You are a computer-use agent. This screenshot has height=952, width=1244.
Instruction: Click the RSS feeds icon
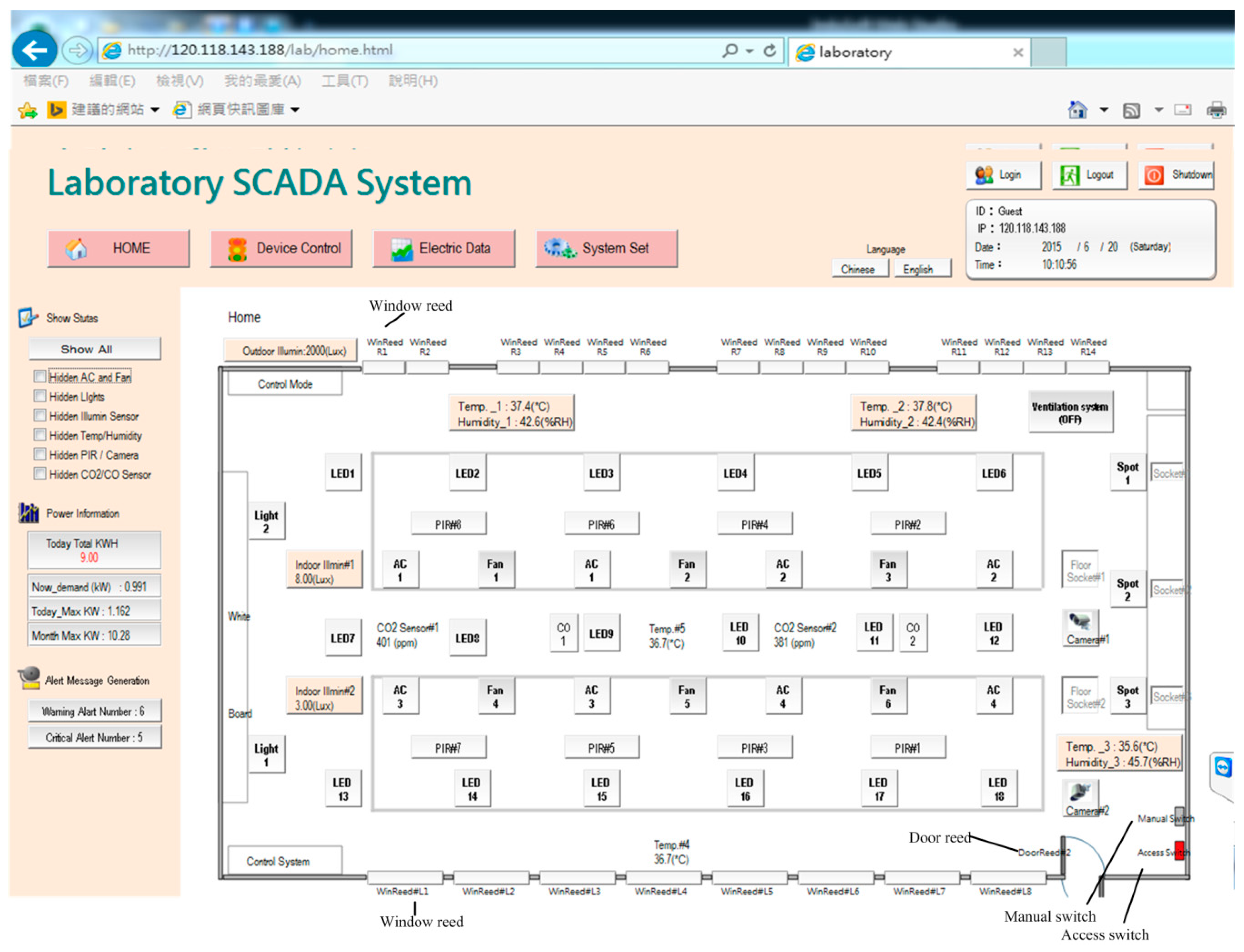tap(1131, 110)
